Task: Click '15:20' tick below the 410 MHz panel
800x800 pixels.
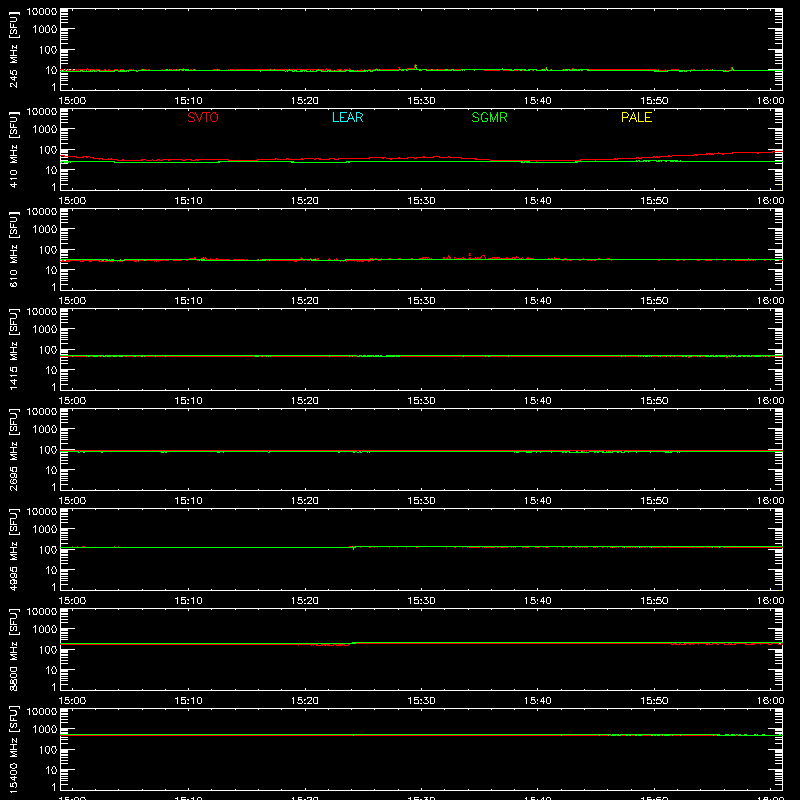Action: (x=305, y=201)
